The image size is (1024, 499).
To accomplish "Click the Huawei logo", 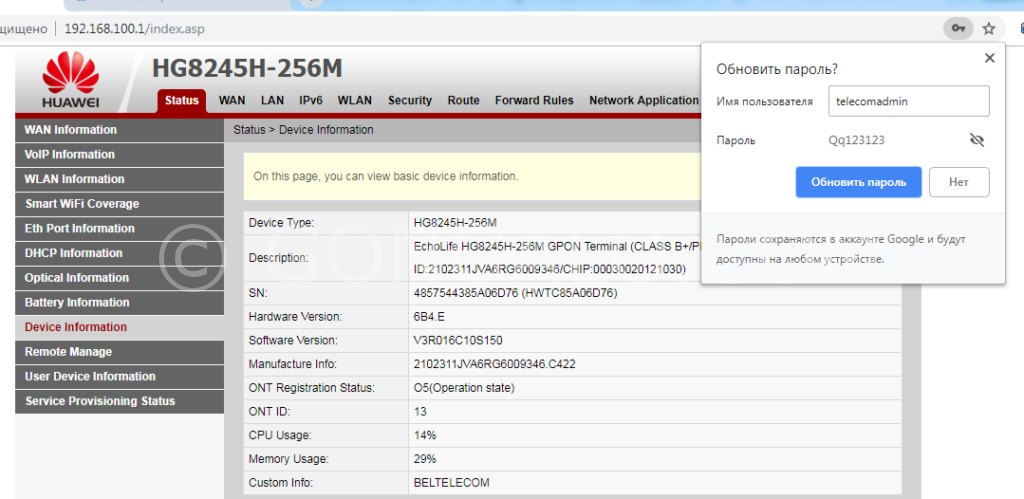I will point(71,80).
